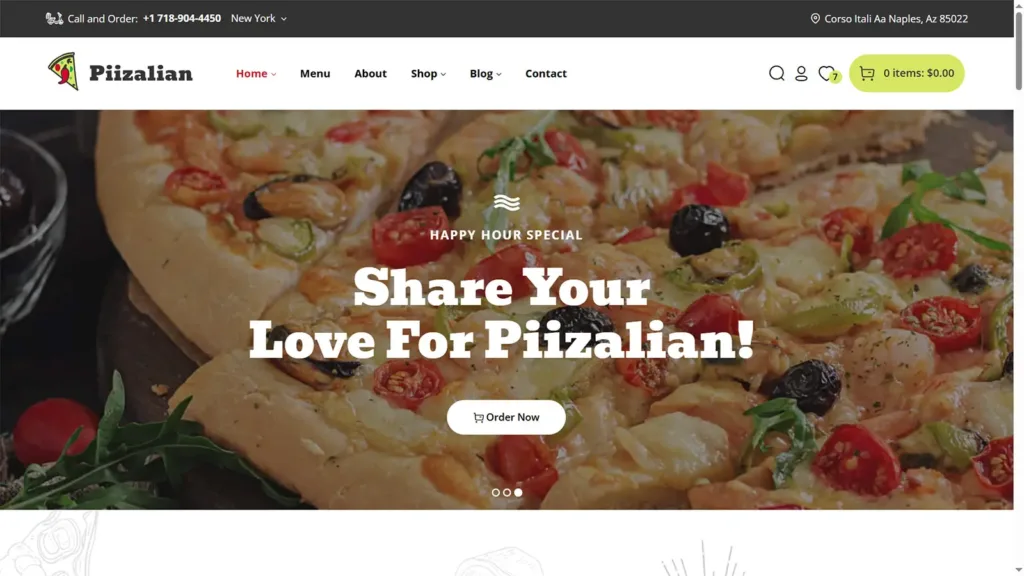Go to the About page
1024x576 pixels.
pos(370,73)
